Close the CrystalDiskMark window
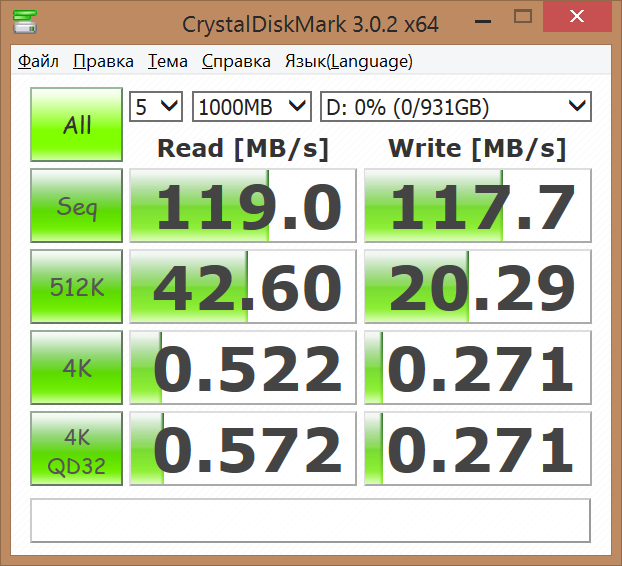 (x=577, y=17)
